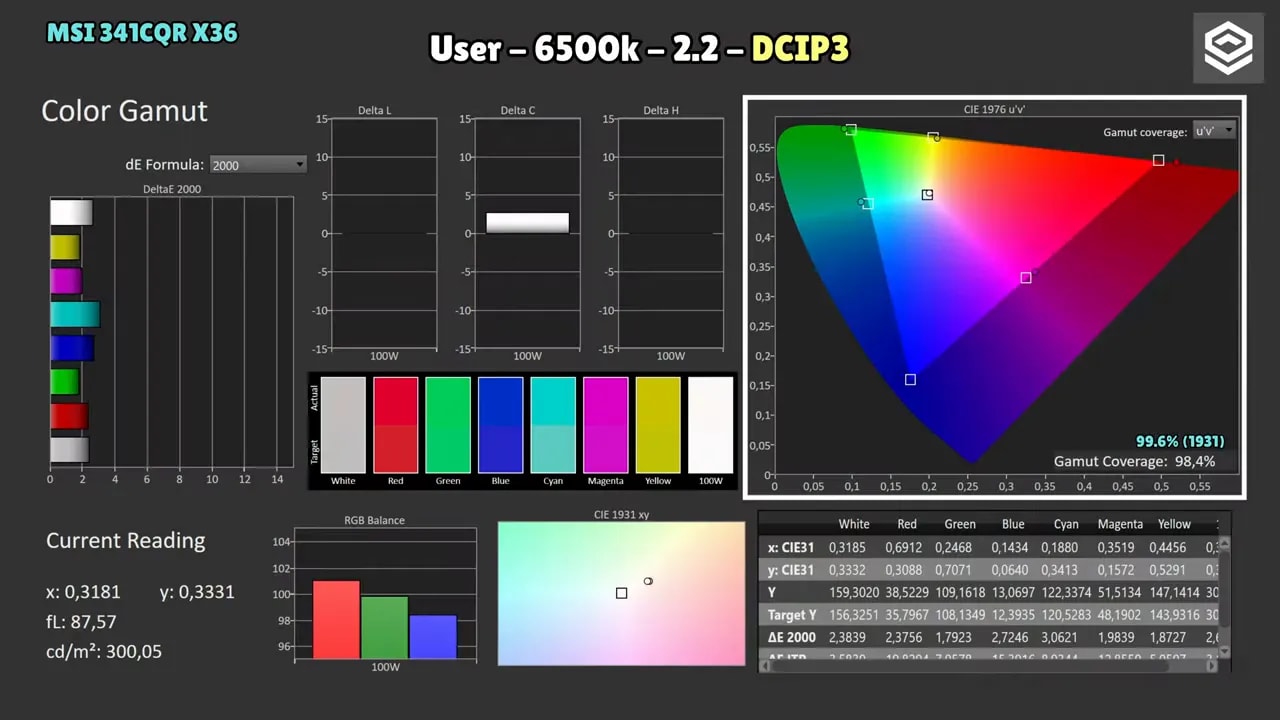
Task: Click the White column header in data table
Action: click(854, 524)
